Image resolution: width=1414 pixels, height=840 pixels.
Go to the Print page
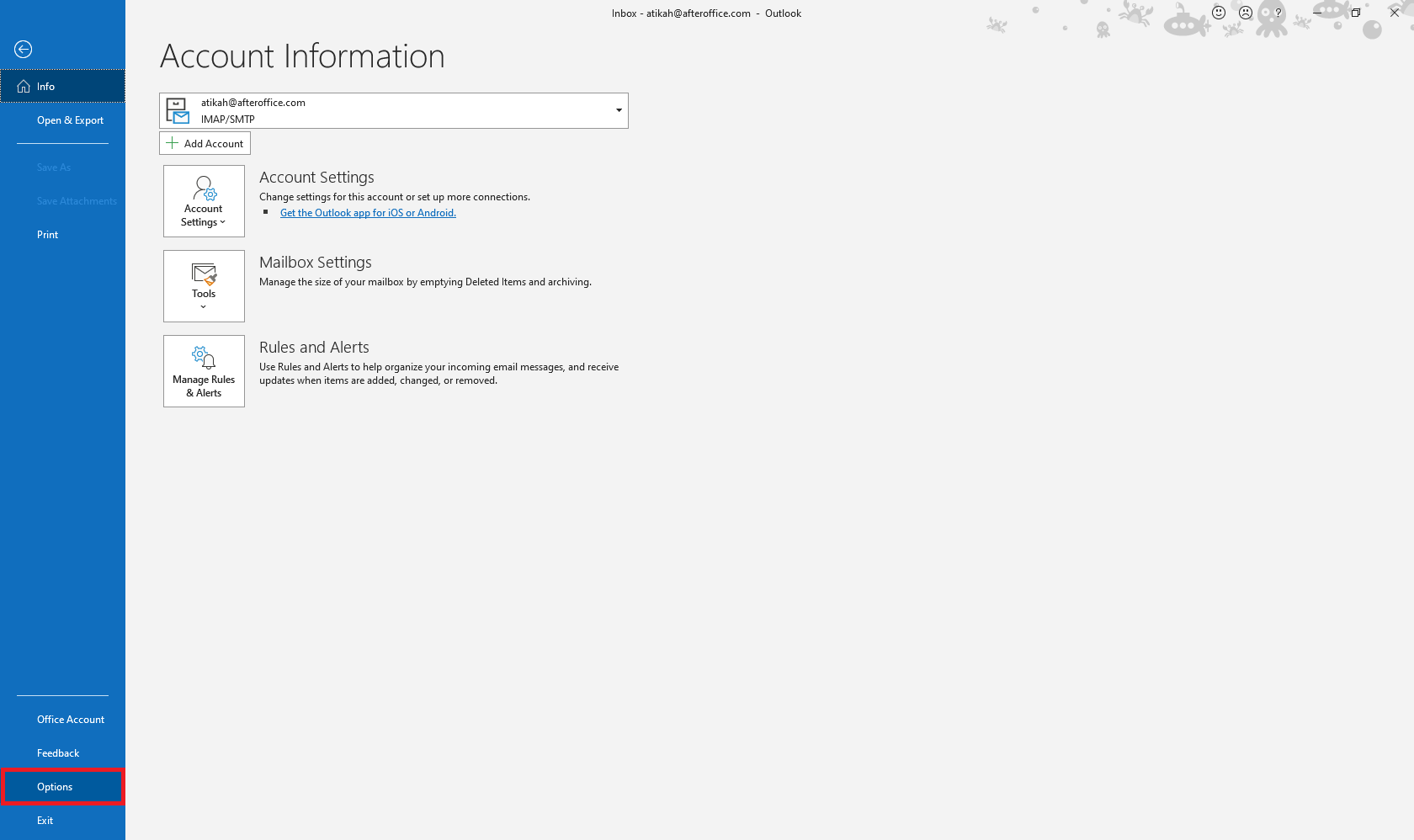click(x=47, y=235)
